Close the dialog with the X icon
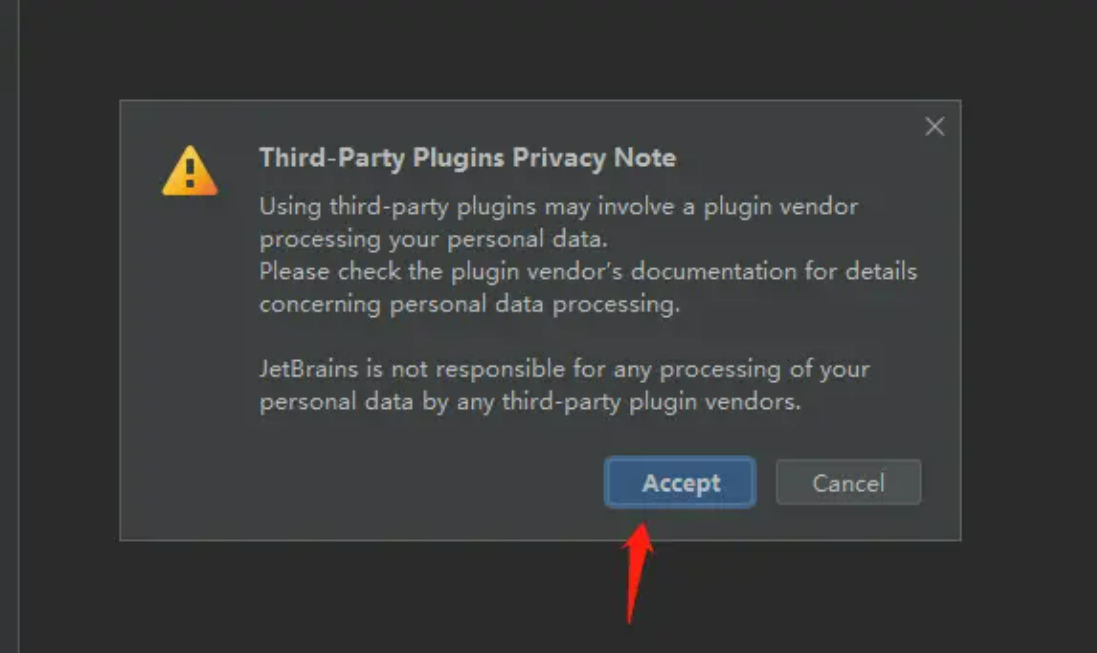The height and width of the screenshot is (653, 1097). [x=935, y=127]
